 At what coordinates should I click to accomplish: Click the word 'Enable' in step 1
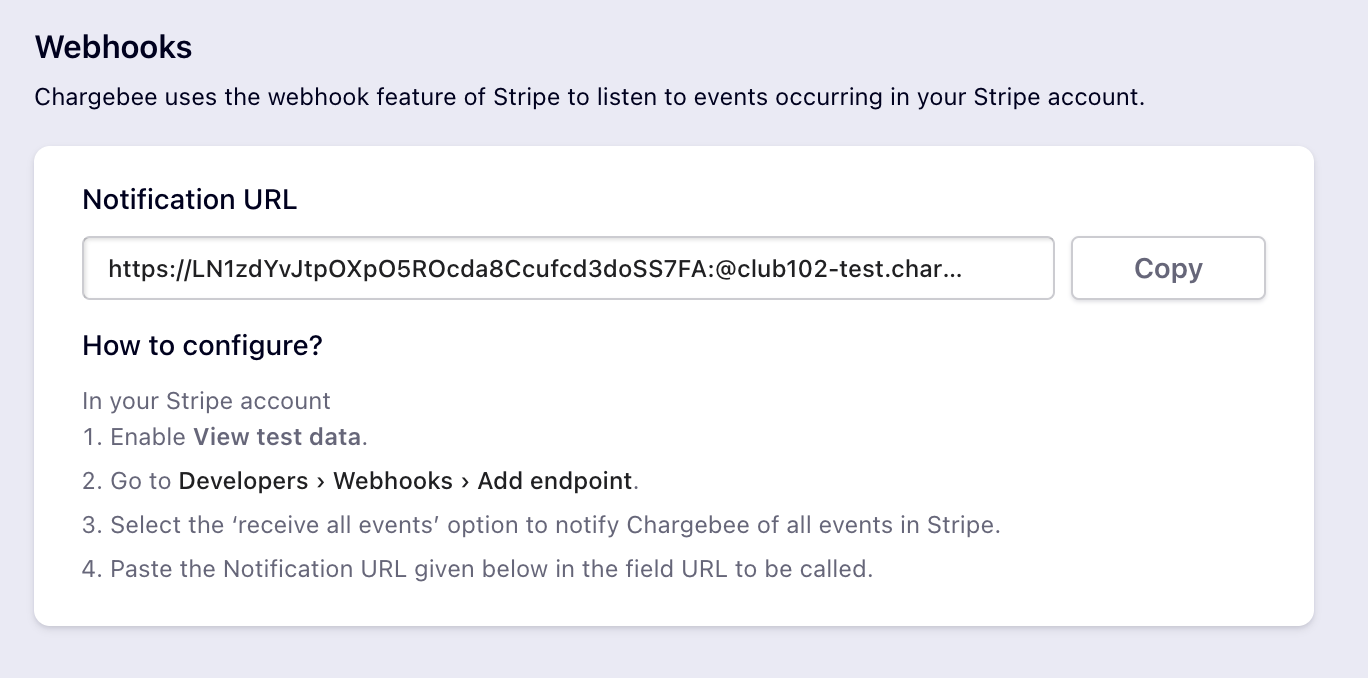pos(148,437)
